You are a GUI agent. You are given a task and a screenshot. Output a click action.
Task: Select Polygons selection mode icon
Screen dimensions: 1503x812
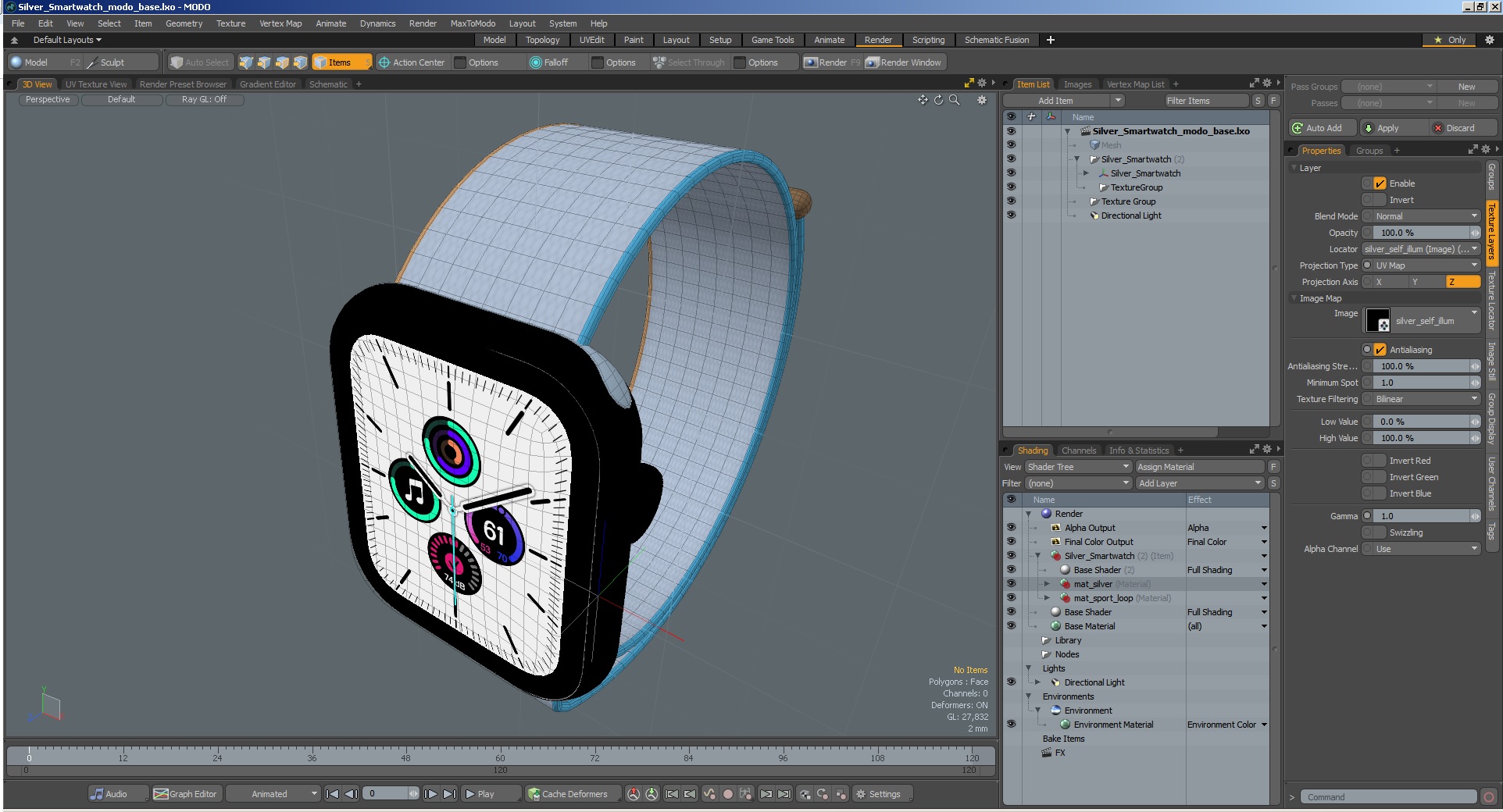(x=282, y=62)
